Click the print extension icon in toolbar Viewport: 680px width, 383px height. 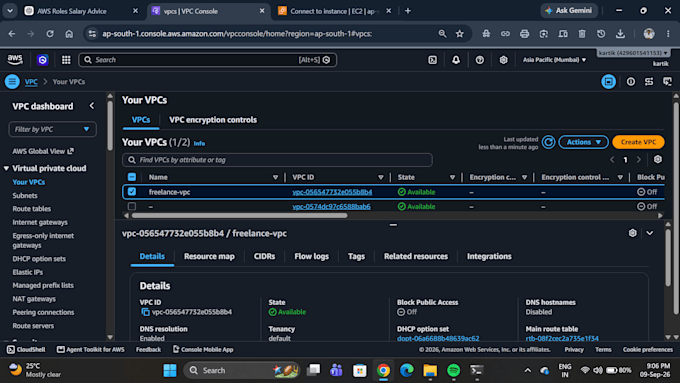524,34
